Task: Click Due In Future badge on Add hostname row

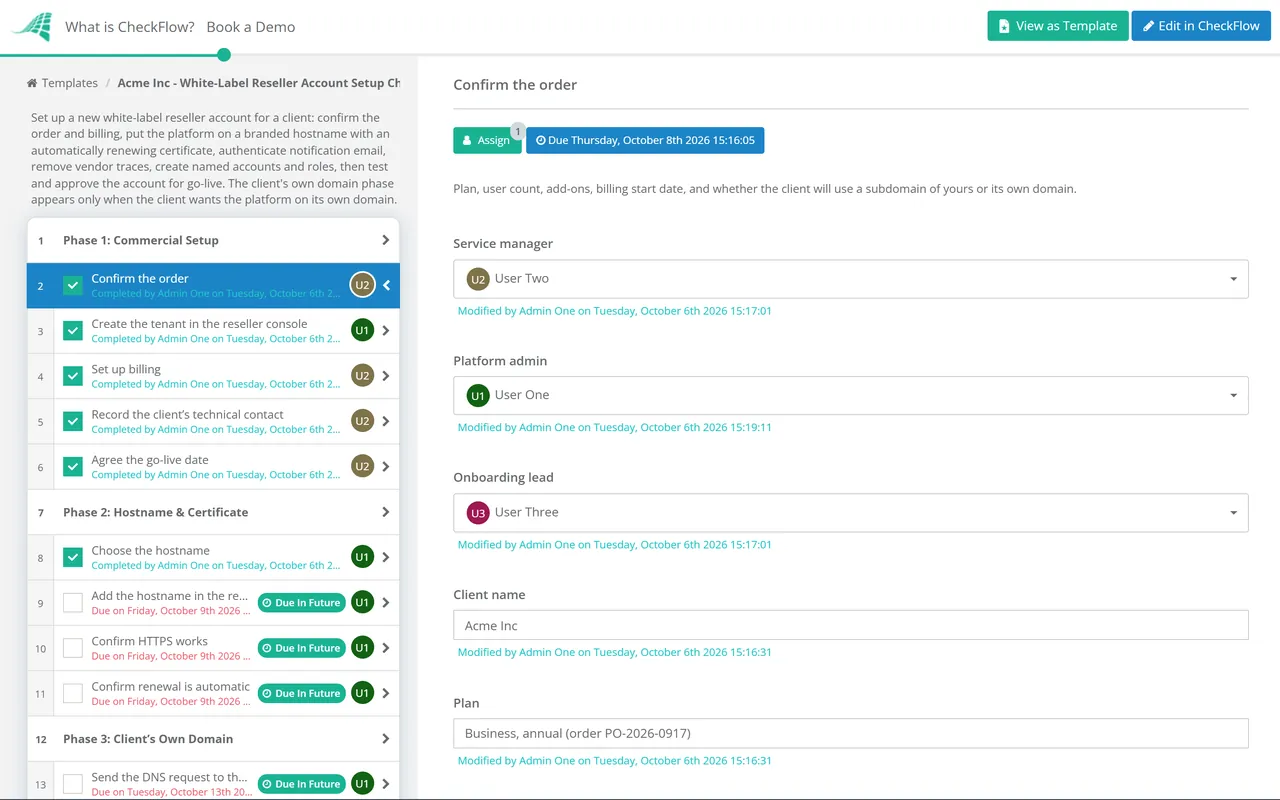Action: point(301,603)
